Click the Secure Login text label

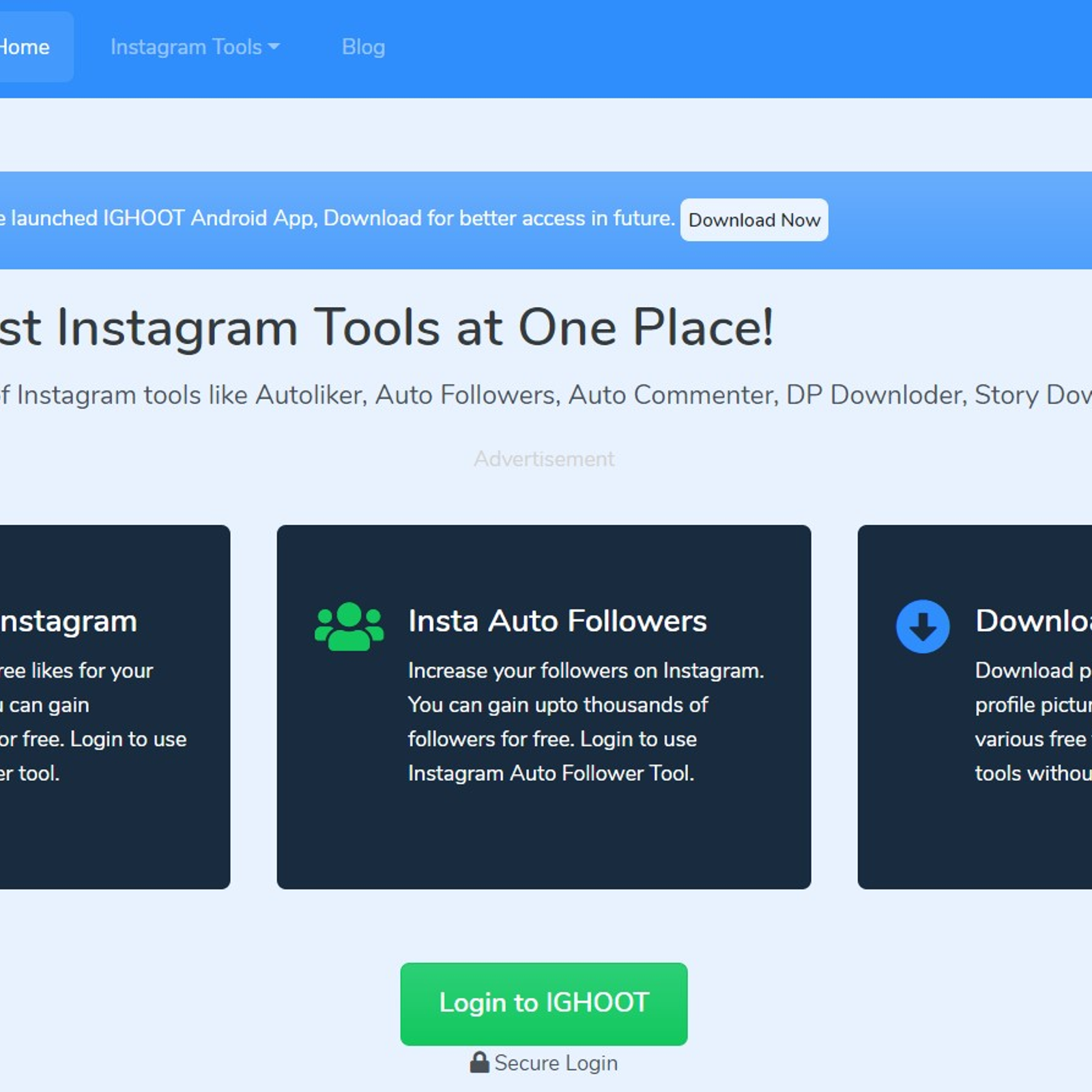point(556,1063)
